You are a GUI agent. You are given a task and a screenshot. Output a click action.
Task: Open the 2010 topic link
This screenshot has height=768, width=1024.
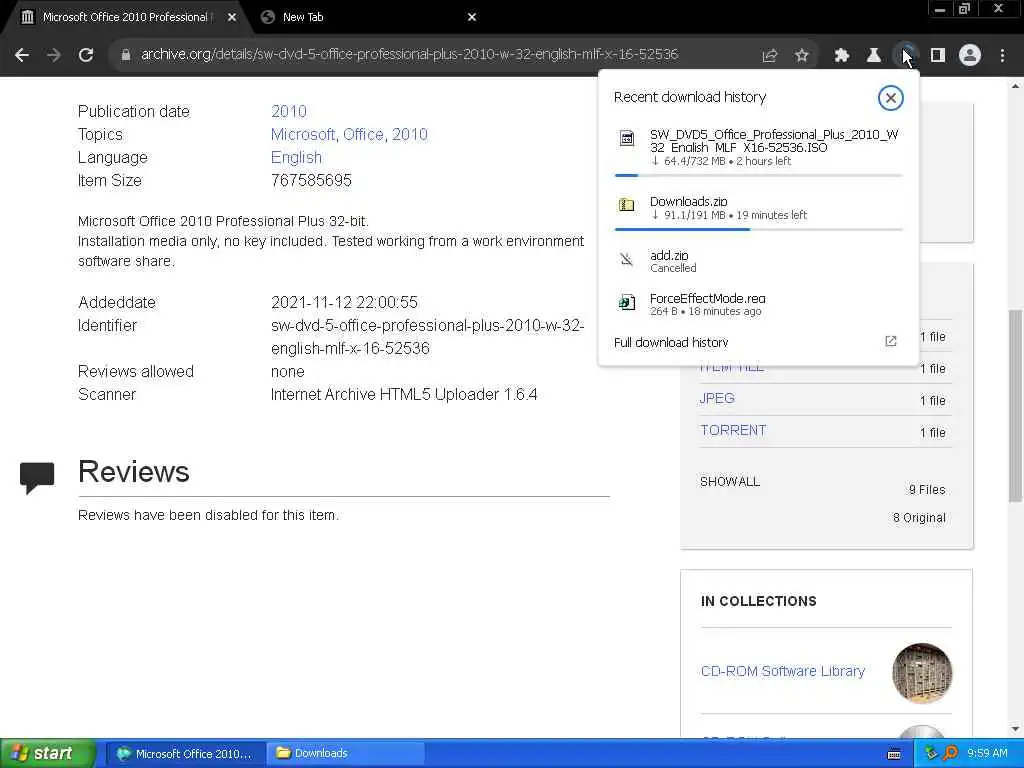pos(409,135)
